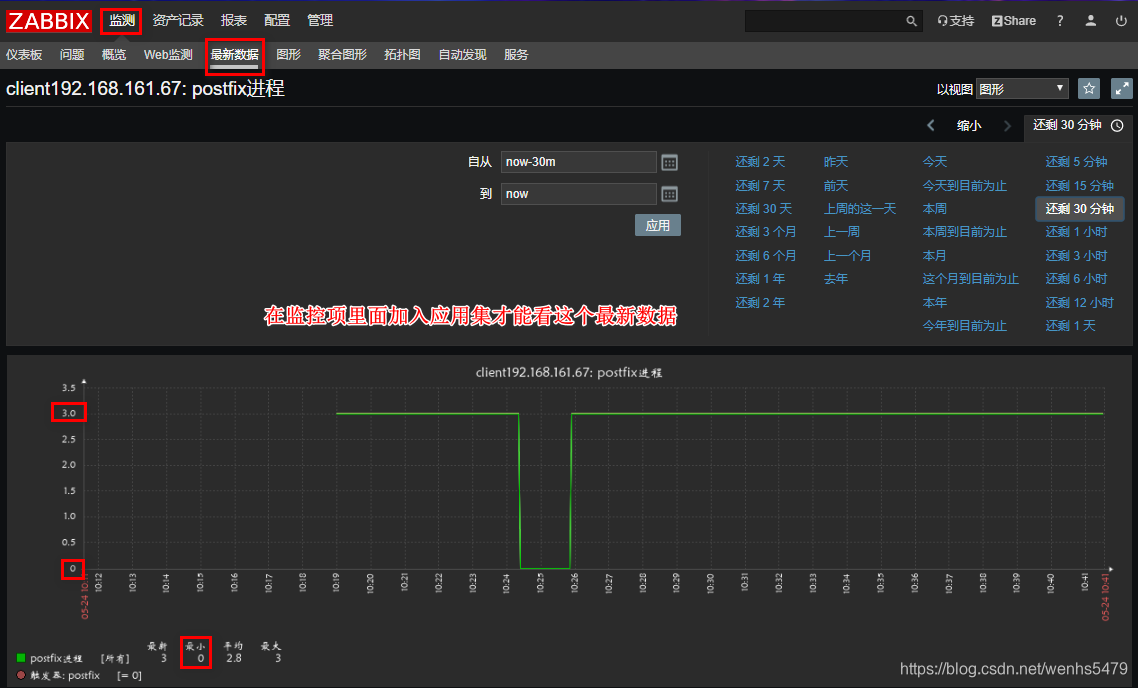Select 还剩 1 天 time range
1138x688 pixels.
pyautogui.click(x=1071, y=326)
